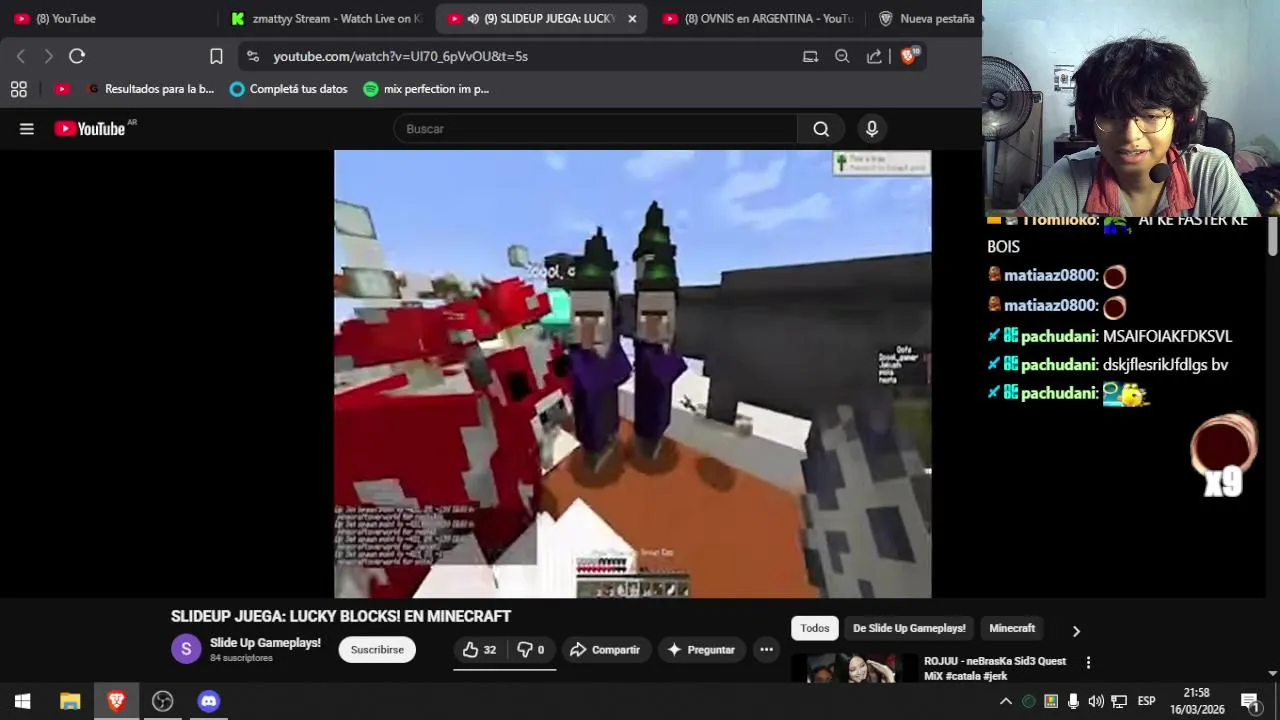Like the video with thumbs up
This screenshot has height=720, width=1280.
pyautogui.click(x=479, y=650)
